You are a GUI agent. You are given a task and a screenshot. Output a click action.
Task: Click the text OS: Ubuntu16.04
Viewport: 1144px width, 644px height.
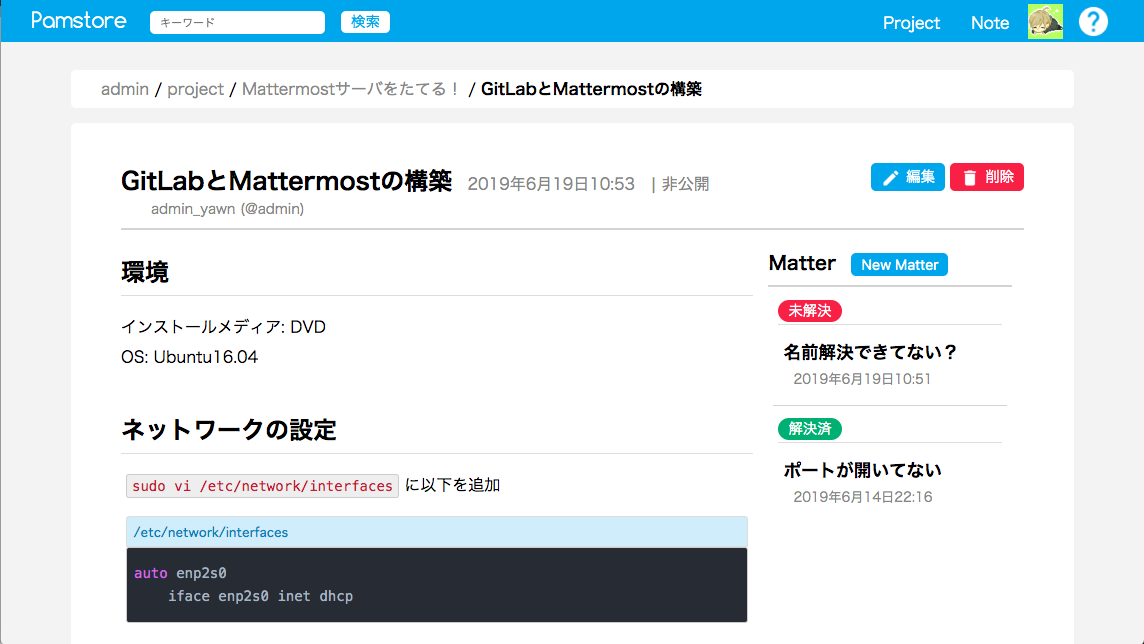tap(190, 357)
